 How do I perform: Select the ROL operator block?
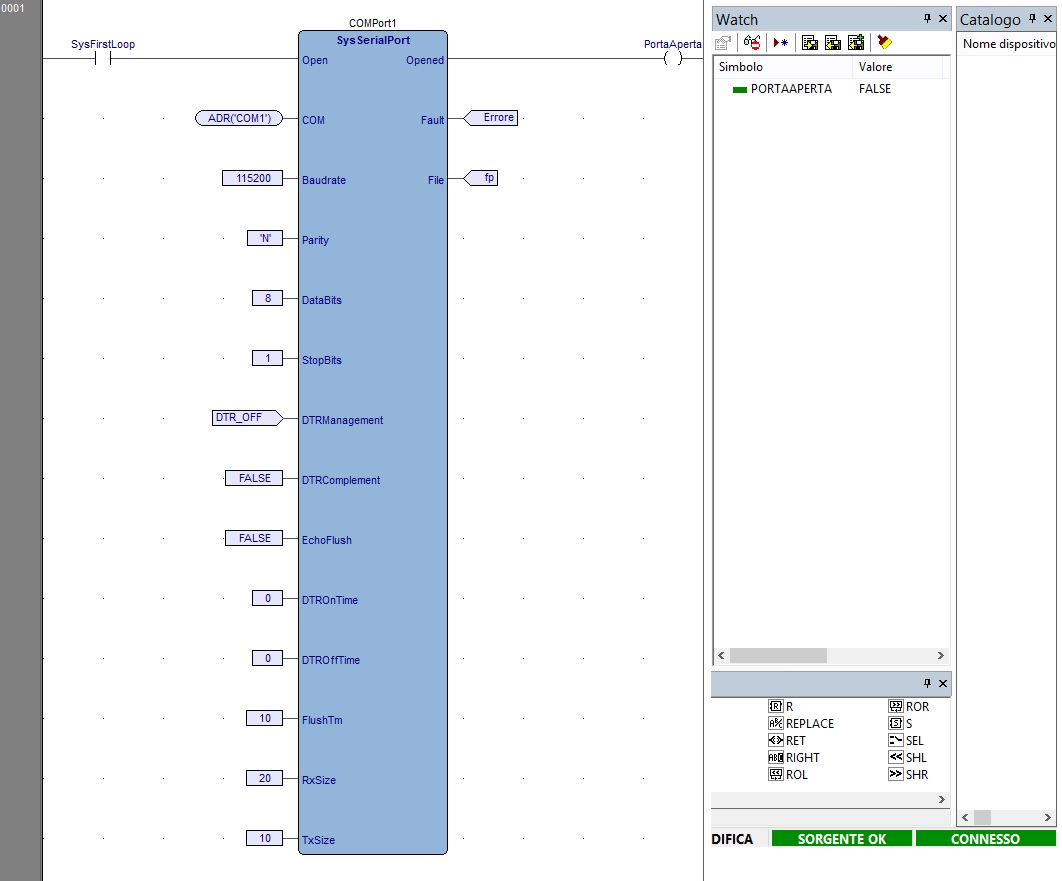point(788,774)
